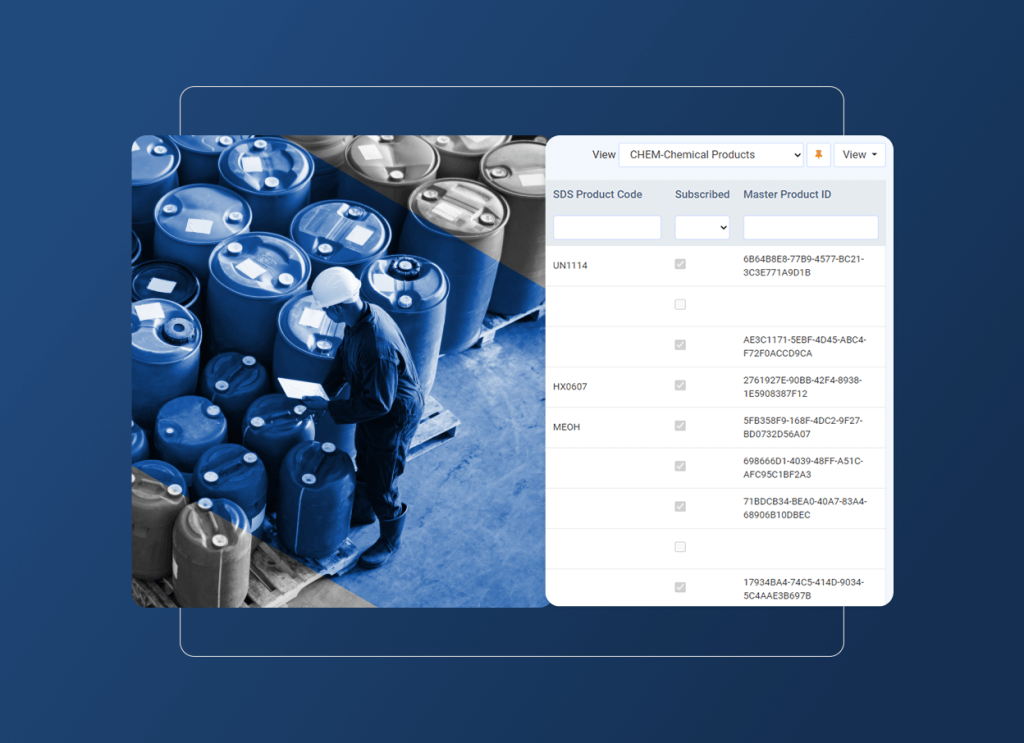Toggle the subscription checkbox for MEOH
Image resolution: width=1024 pixels, height=743 pixels.
[x=680, y=426]
